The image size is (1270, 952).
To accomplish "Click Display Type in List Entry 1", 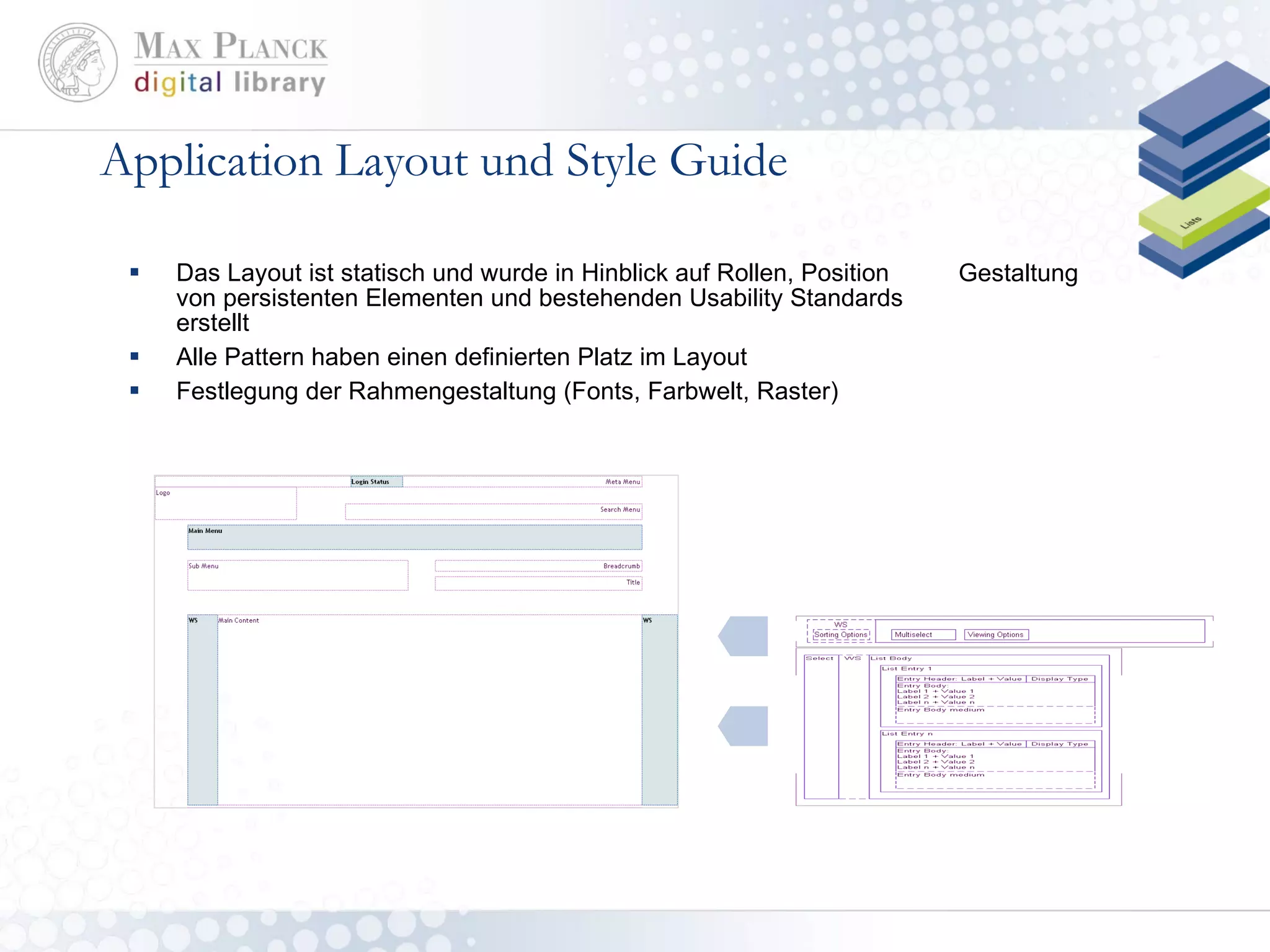I will pyautogui.click(x=1060, y=679).
